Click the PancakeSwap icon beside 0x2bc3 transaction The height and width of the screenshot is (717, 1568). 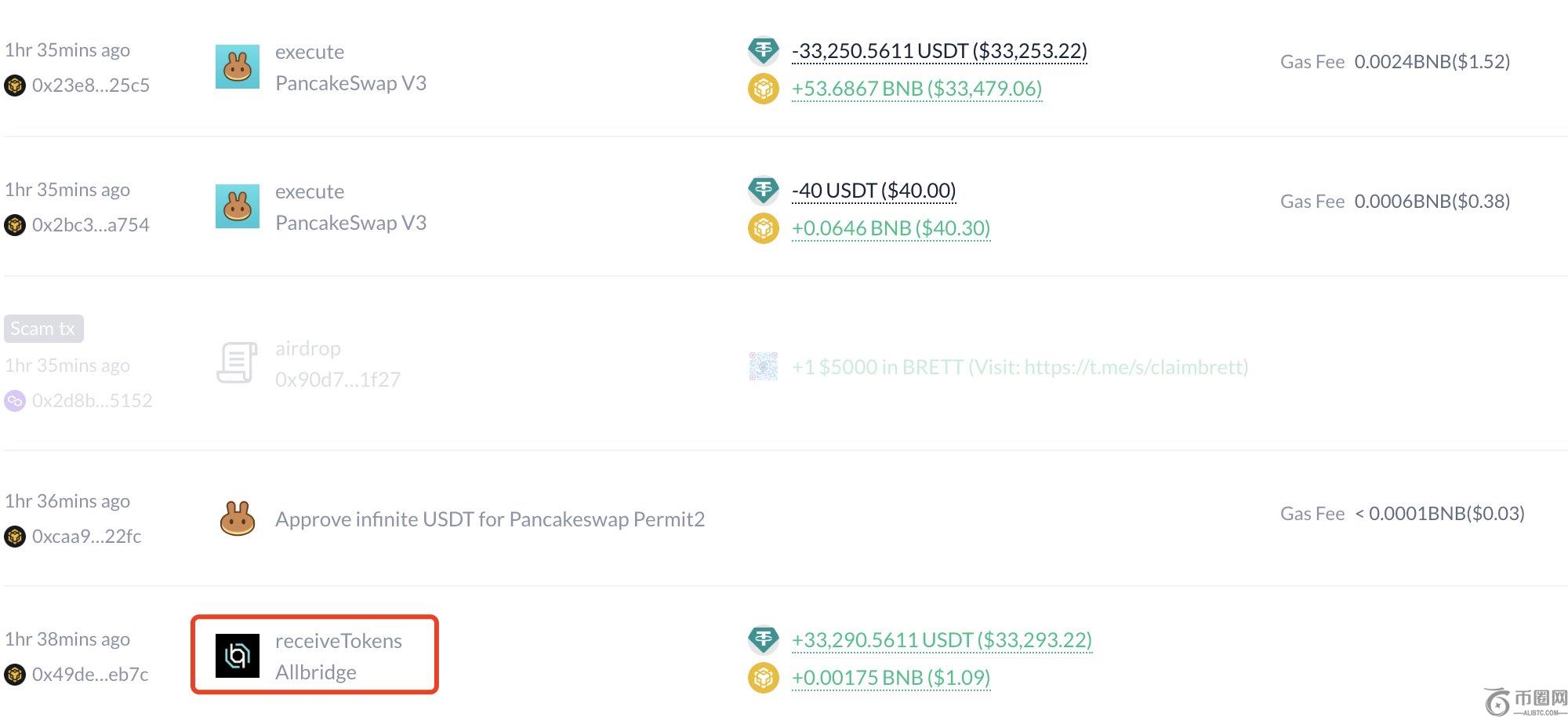tap(237, 206)
